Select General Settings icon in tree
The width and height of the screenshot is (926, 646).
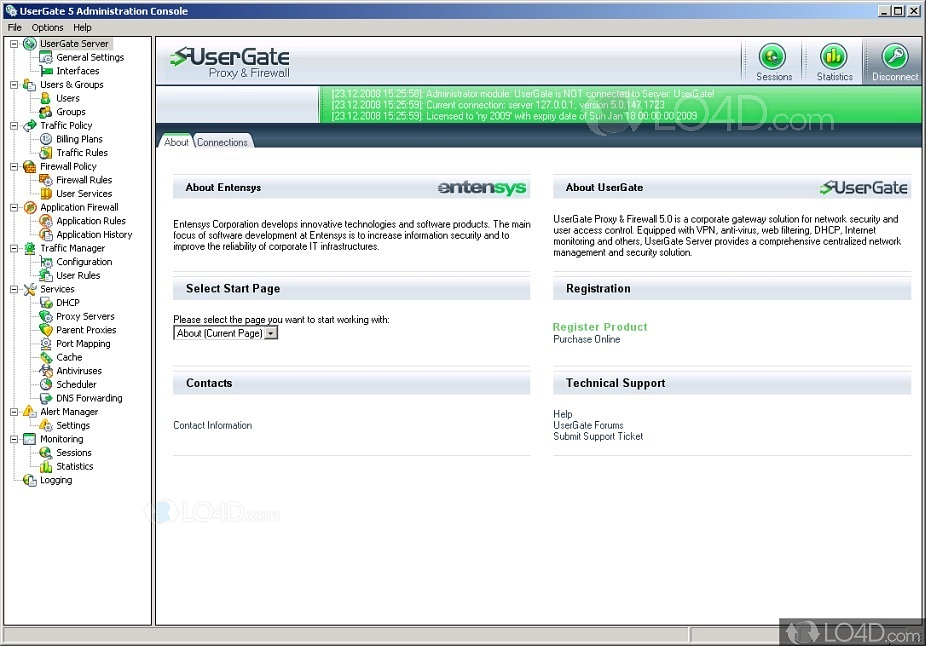coord(46,57)
